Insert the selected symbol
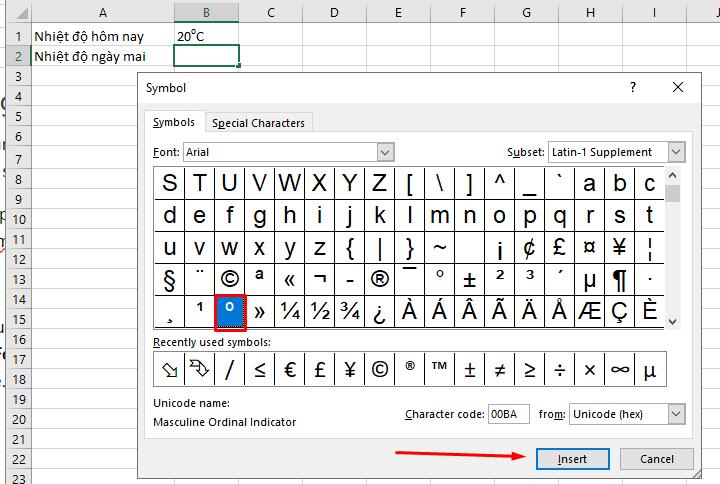The height and width of the screenshot is (484, 720). [x=573, y=459]
